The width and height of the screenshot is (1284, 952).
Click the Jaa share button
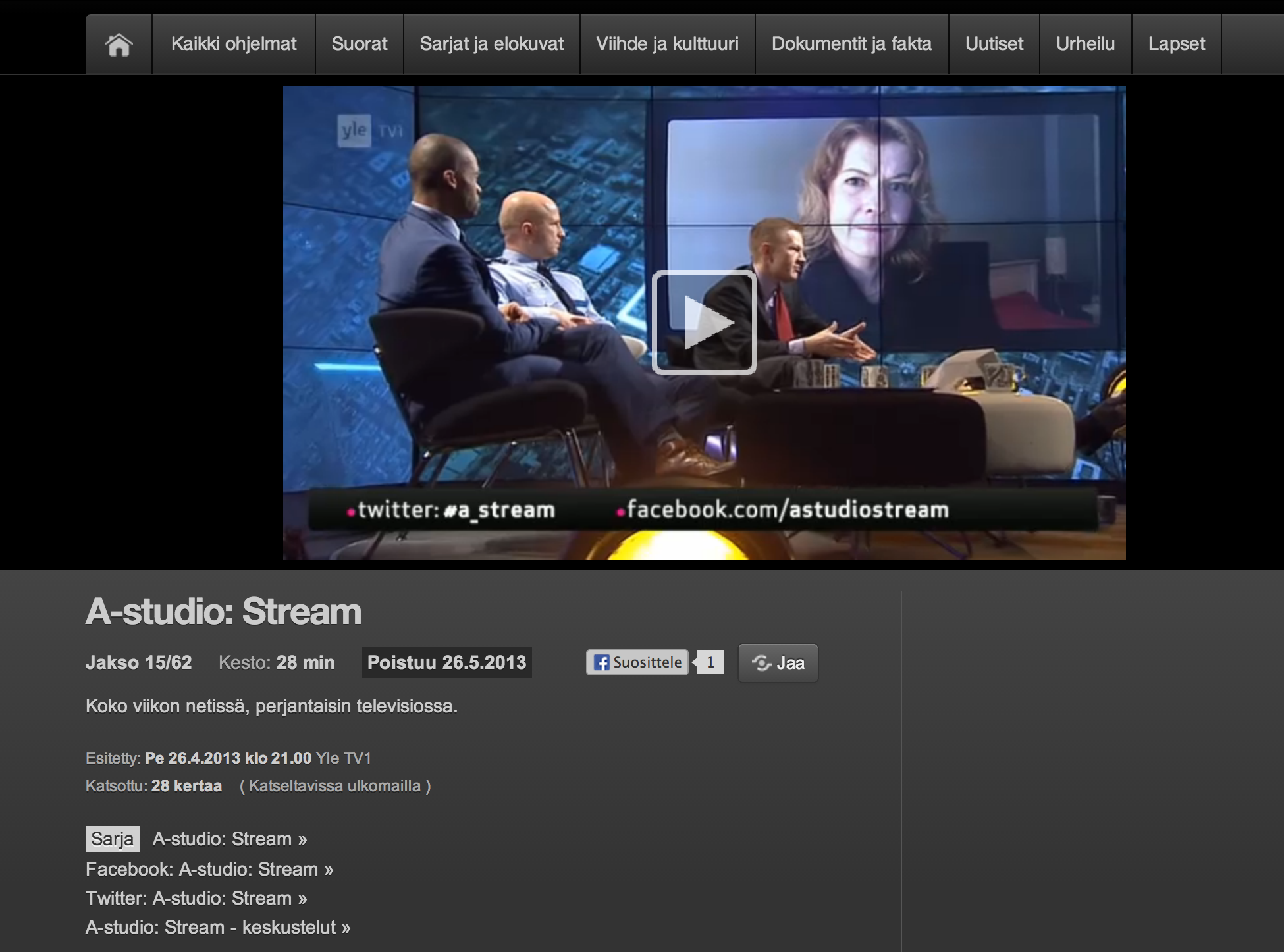778,663
